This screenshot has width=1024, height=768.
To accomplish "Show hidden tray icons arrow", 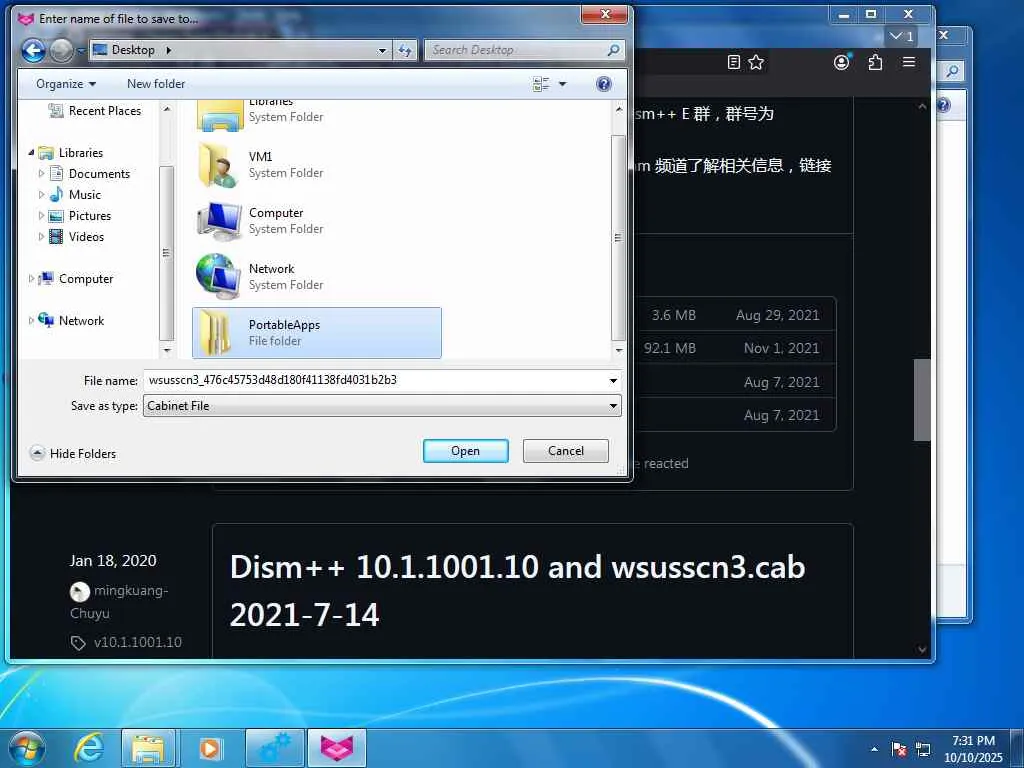I will pyautogui.click(x=874, y=749).
